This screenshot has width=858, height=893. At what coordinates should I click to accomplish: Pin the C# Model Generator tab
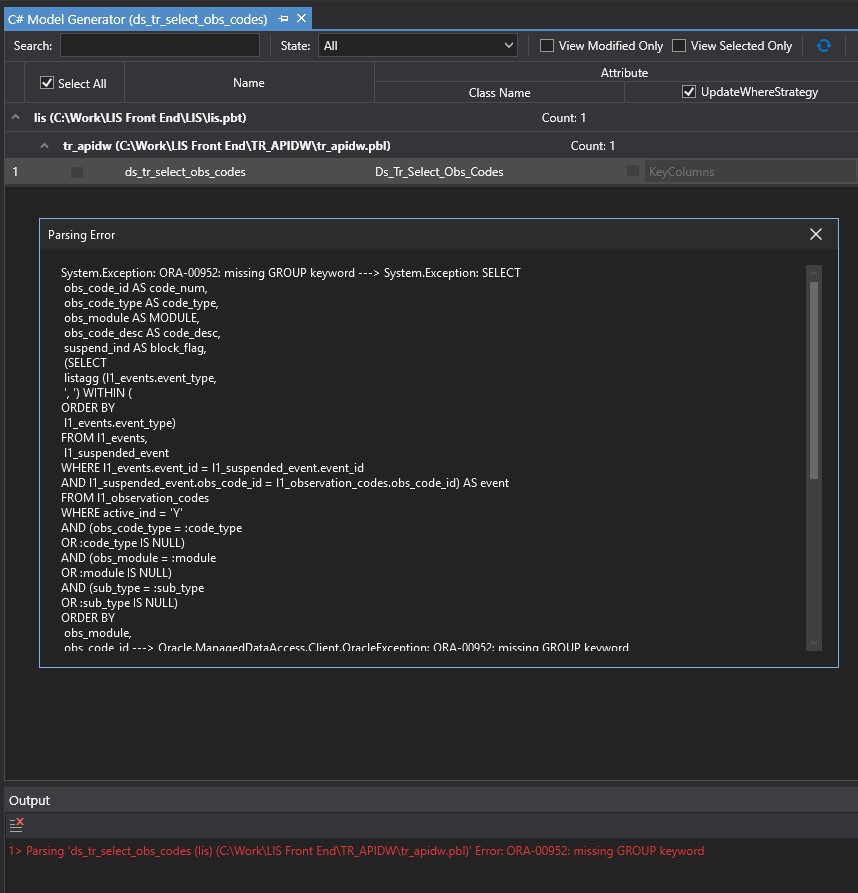(x=283, y=19)
